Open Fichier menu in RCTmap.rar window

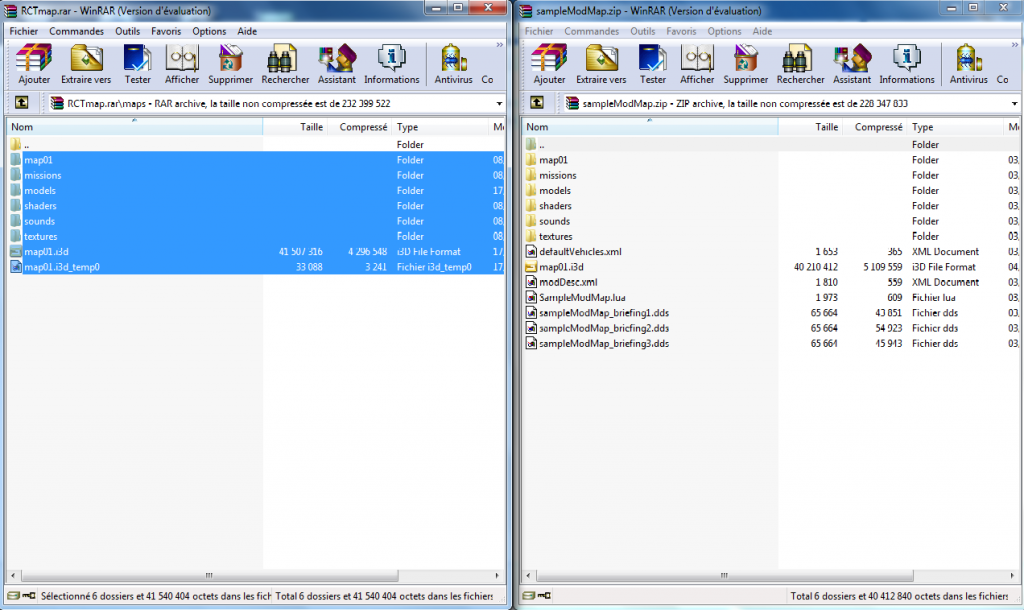coord(24,31)
